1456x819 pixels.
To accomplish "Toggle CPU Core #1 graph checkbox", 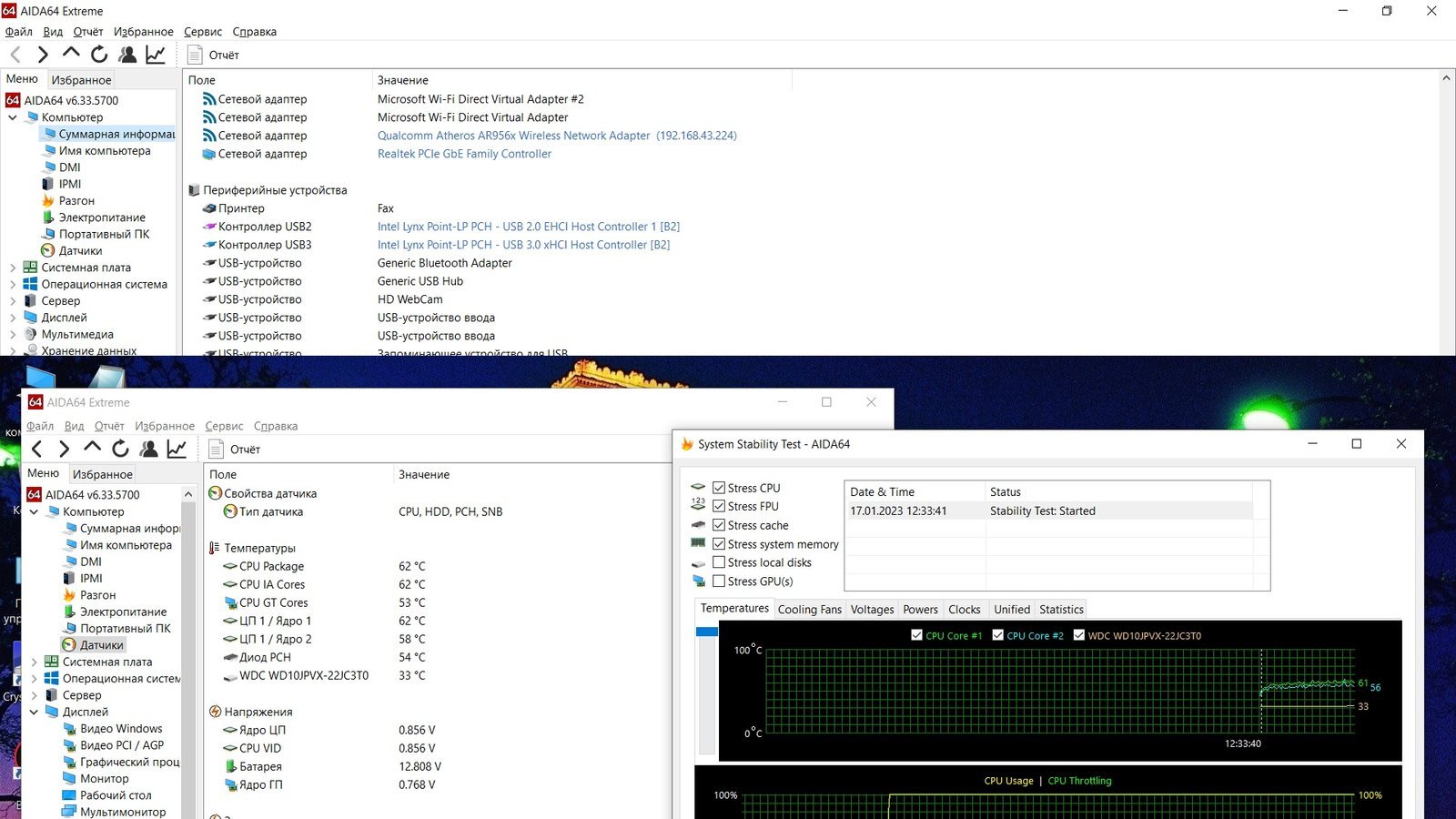I will (x=916, y=635).
